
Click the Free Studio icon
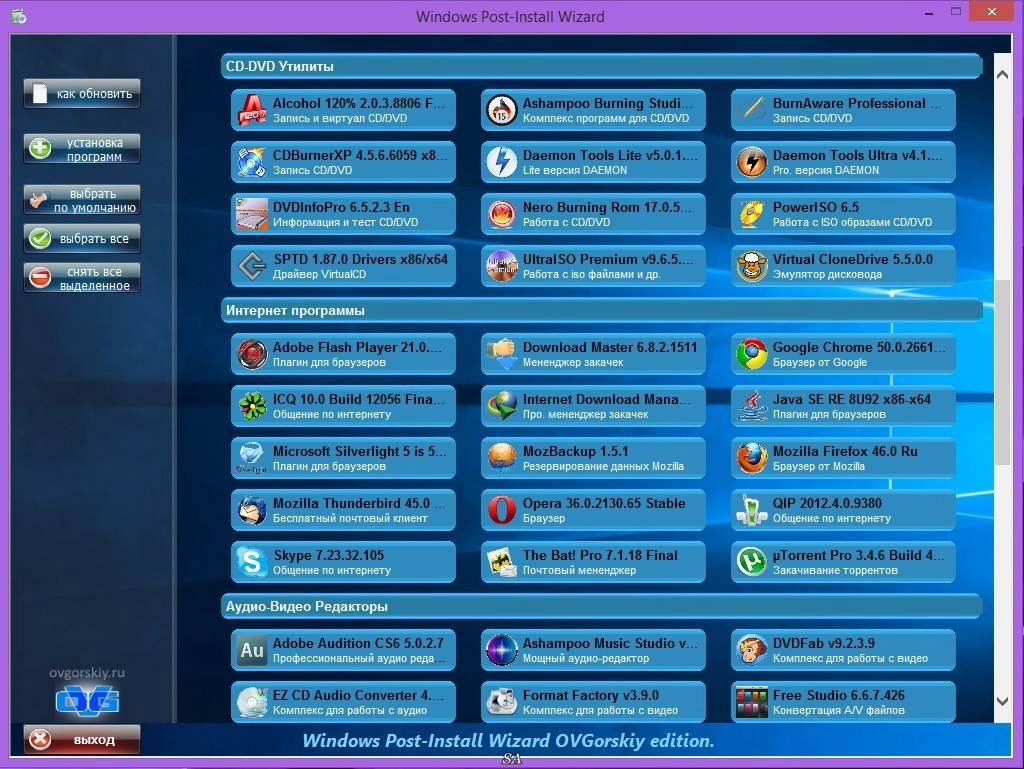(752, 702)
